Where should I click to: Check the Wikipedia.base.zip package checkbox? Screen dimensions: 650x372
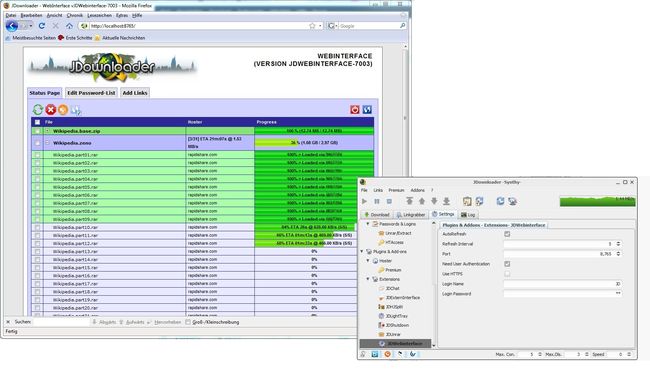pos(37,131)
